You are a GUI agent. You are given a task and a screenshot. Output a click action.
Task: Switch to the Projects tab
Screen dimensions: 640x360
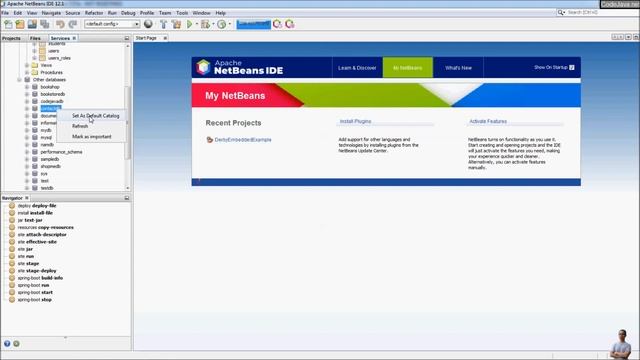[11, 38]
